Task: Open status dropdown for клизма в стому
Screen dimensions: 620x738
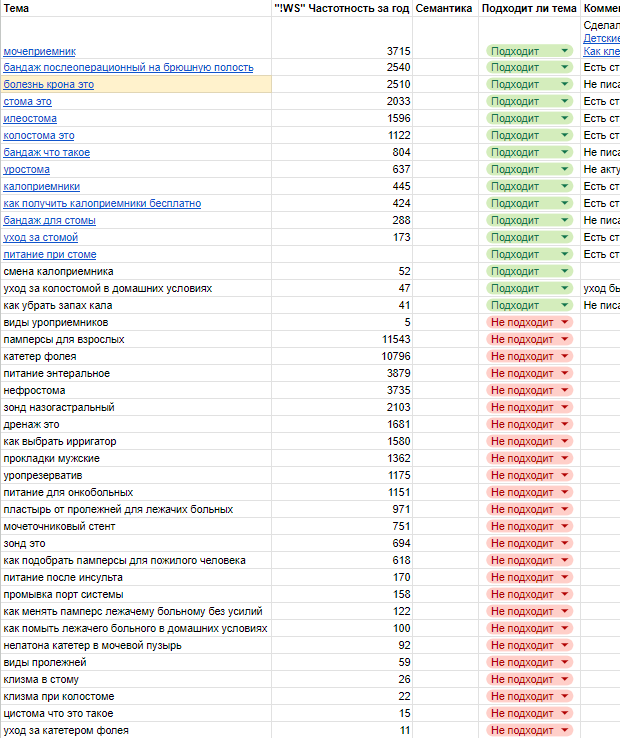Action: tap(564, 679)
